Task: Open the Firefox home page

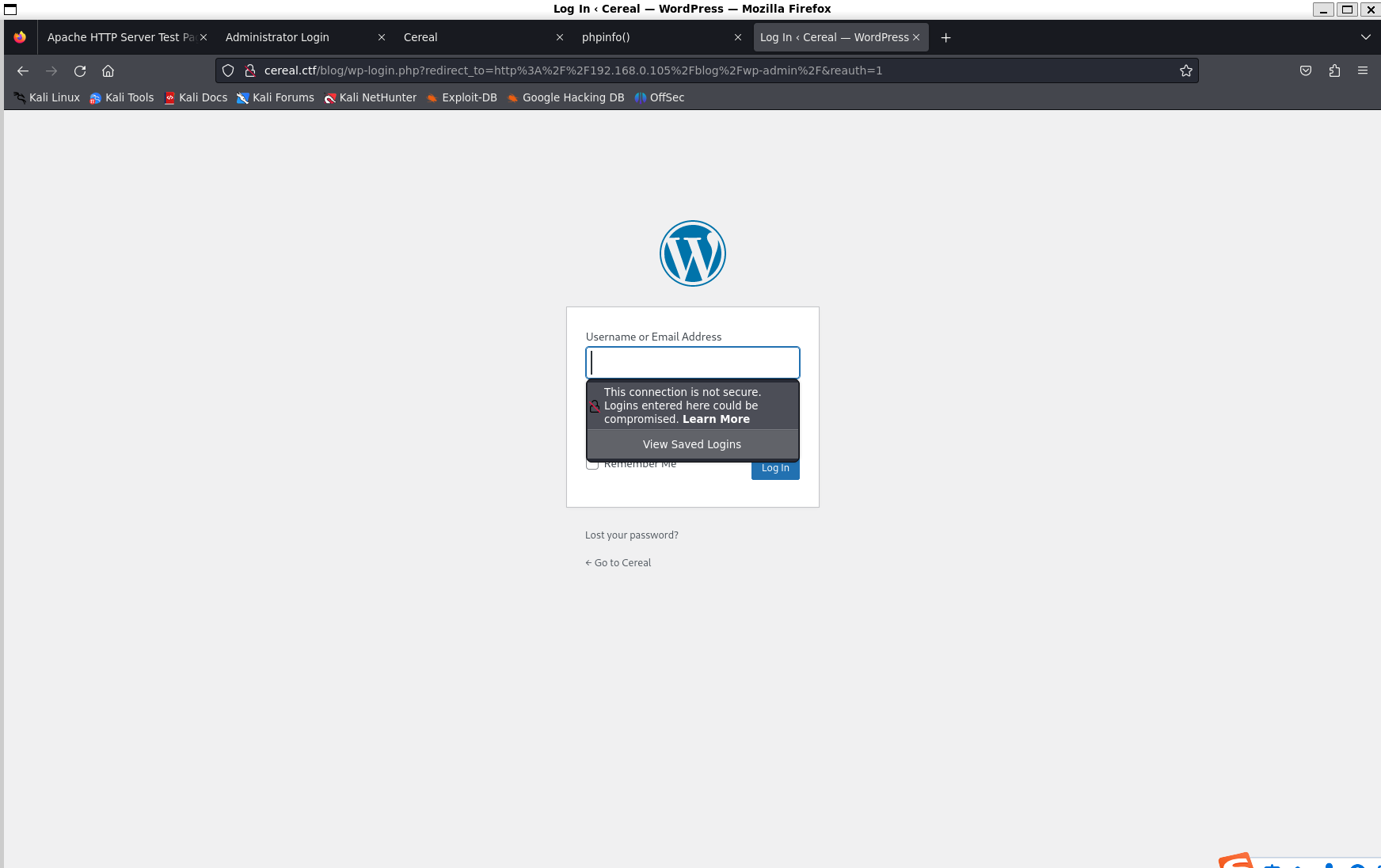Action: coord(108,70)
